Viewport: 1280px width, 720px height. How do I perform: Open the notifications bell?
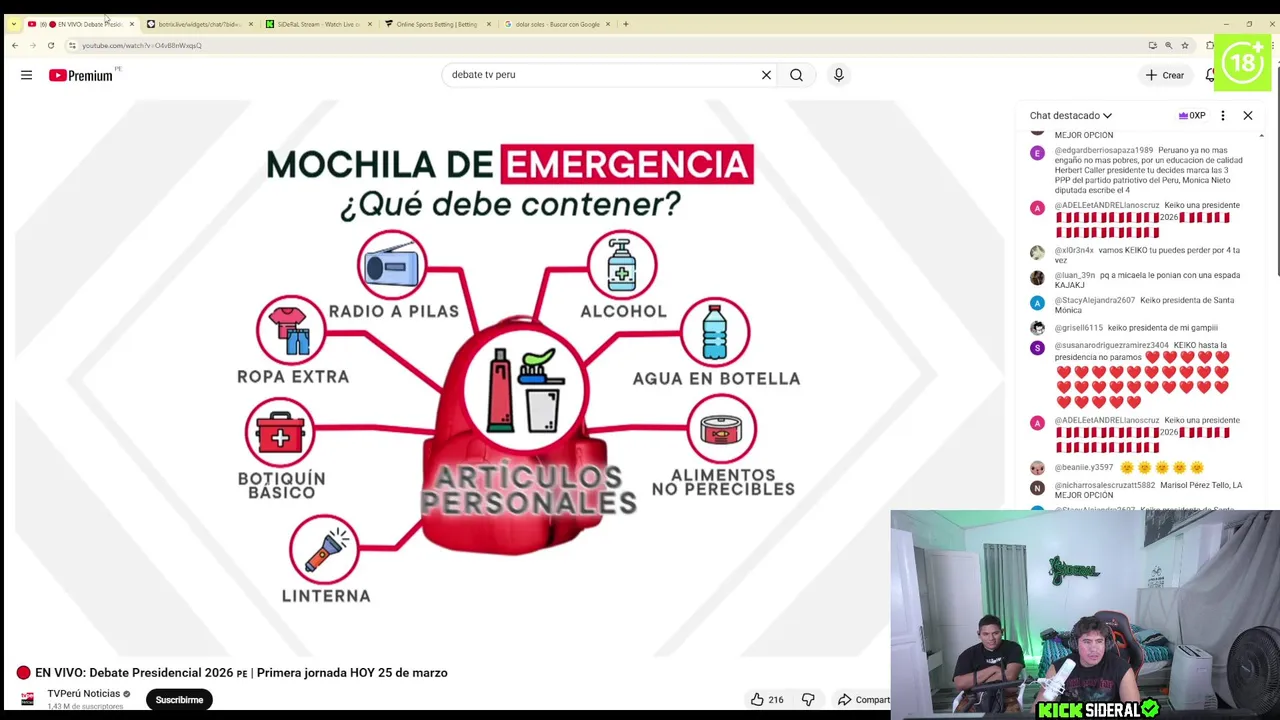[x=1209, y=75]
